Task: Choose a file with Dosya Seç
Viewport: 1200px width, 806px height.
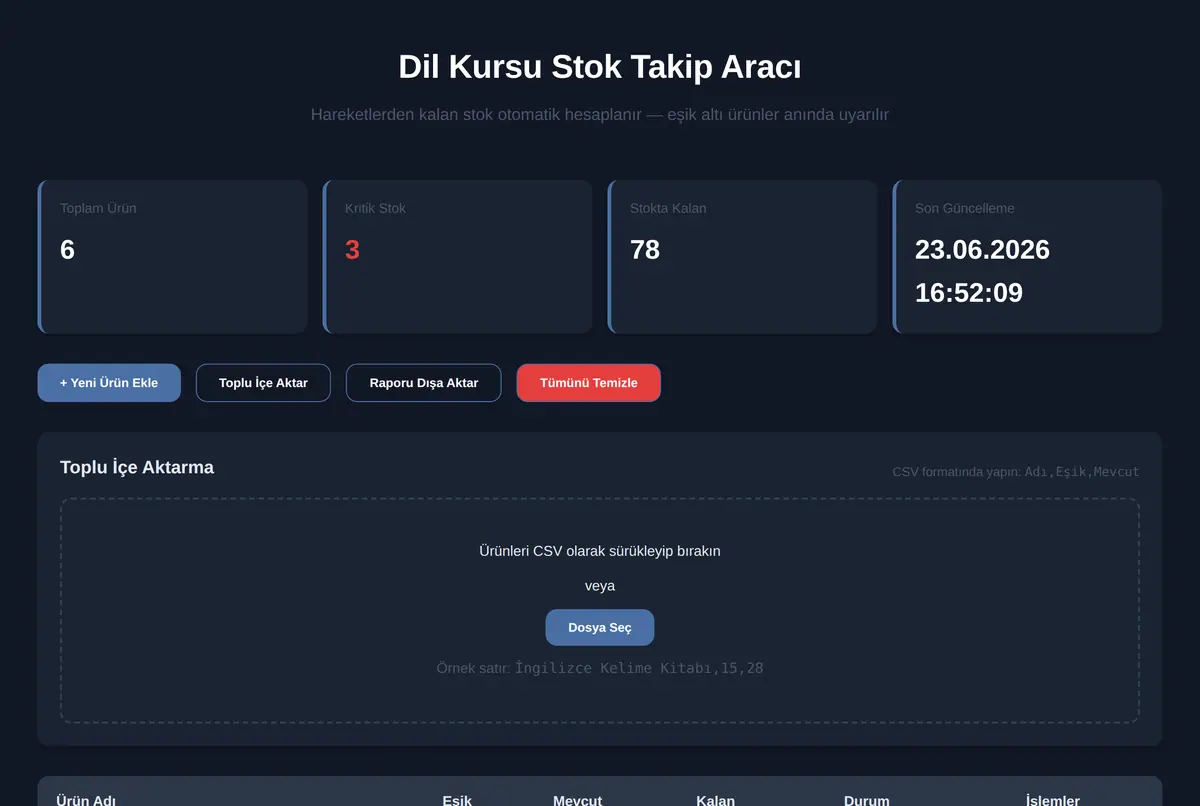Action: 600,628
